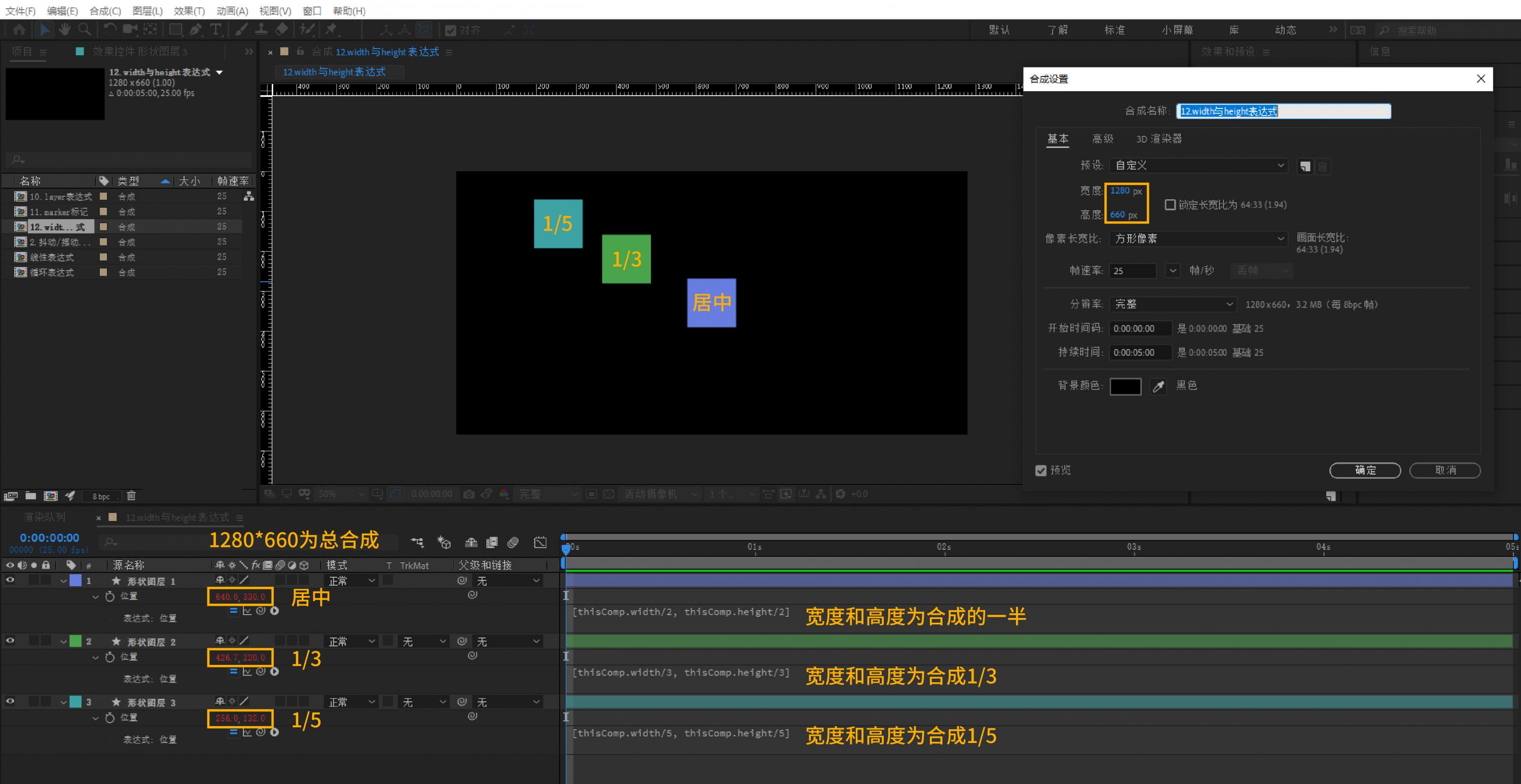This screenshot has height=784, width=1521.
Task: Select the Puppet Pin tool
Action: 332,29
